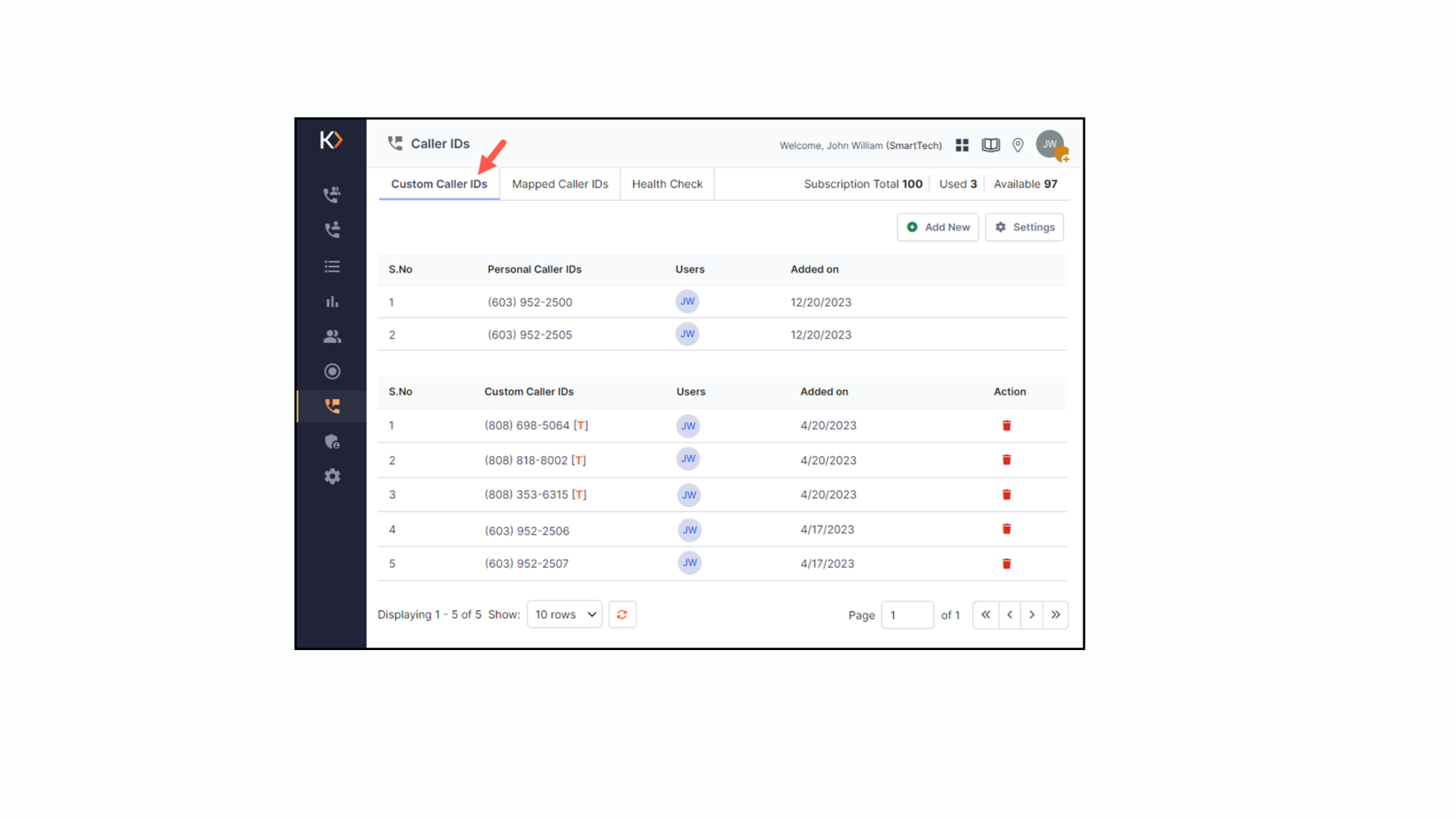1456x819 pixels.
Task: Open the apps grid icon in the header
Action: coord(962,145)
